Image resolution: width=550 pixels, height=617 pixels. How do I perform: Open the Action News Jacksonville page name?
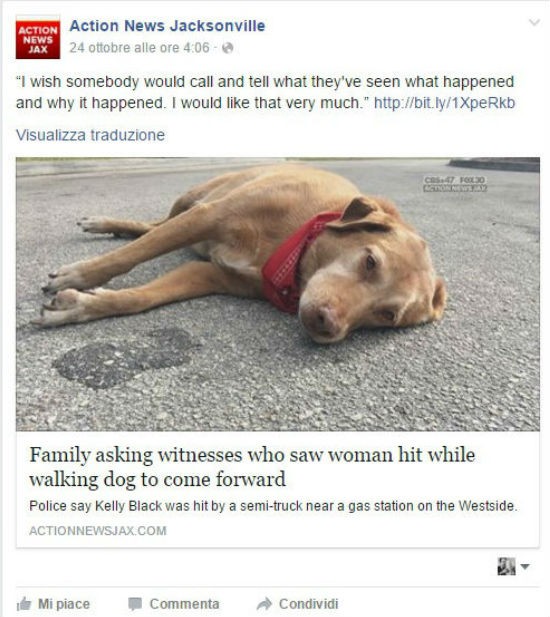click(167, 26)
